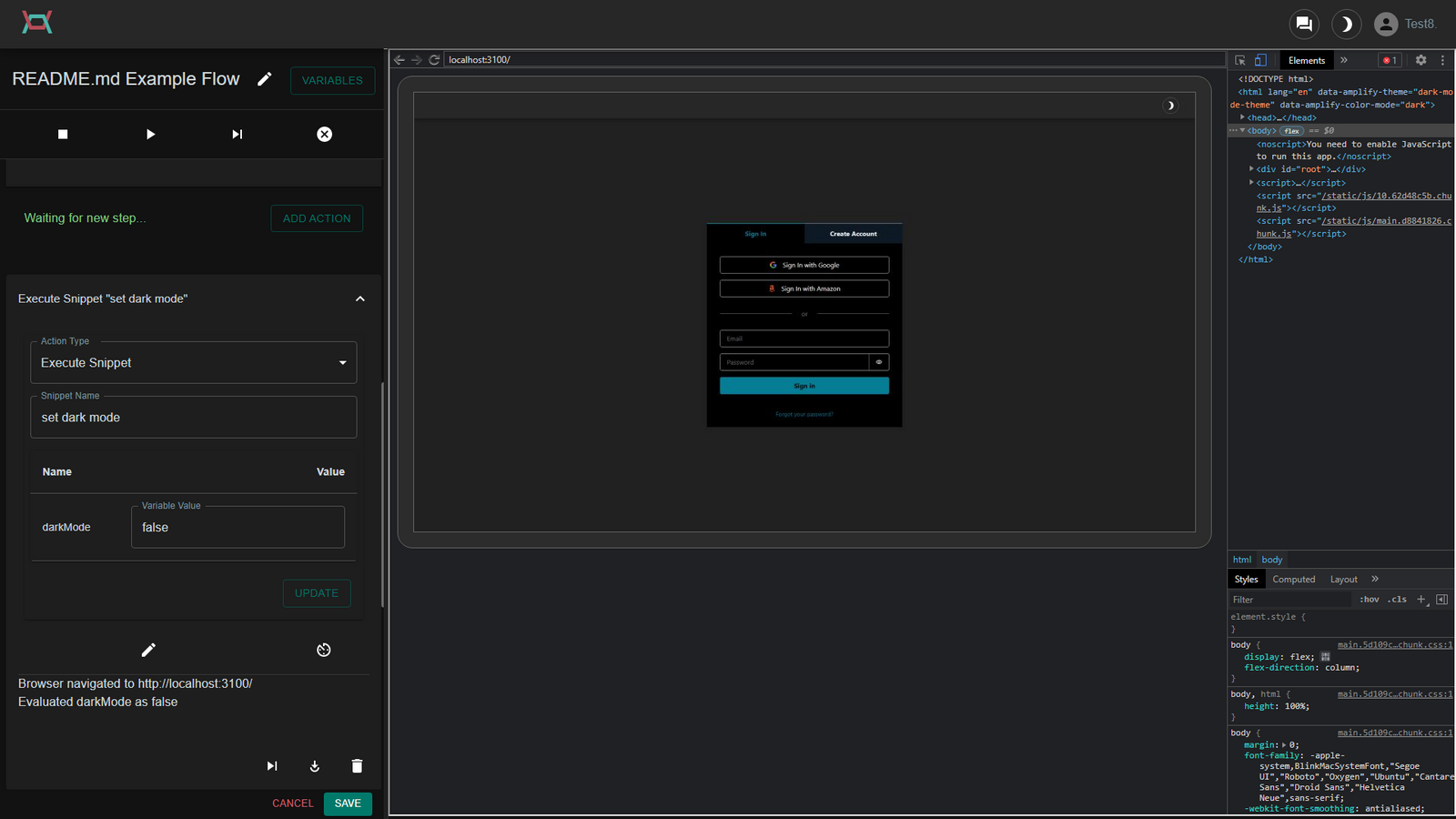The width and height of the screenshot is (1456, 819).
Task: Click the timer icon on the action card
Action: click(324, 650)
